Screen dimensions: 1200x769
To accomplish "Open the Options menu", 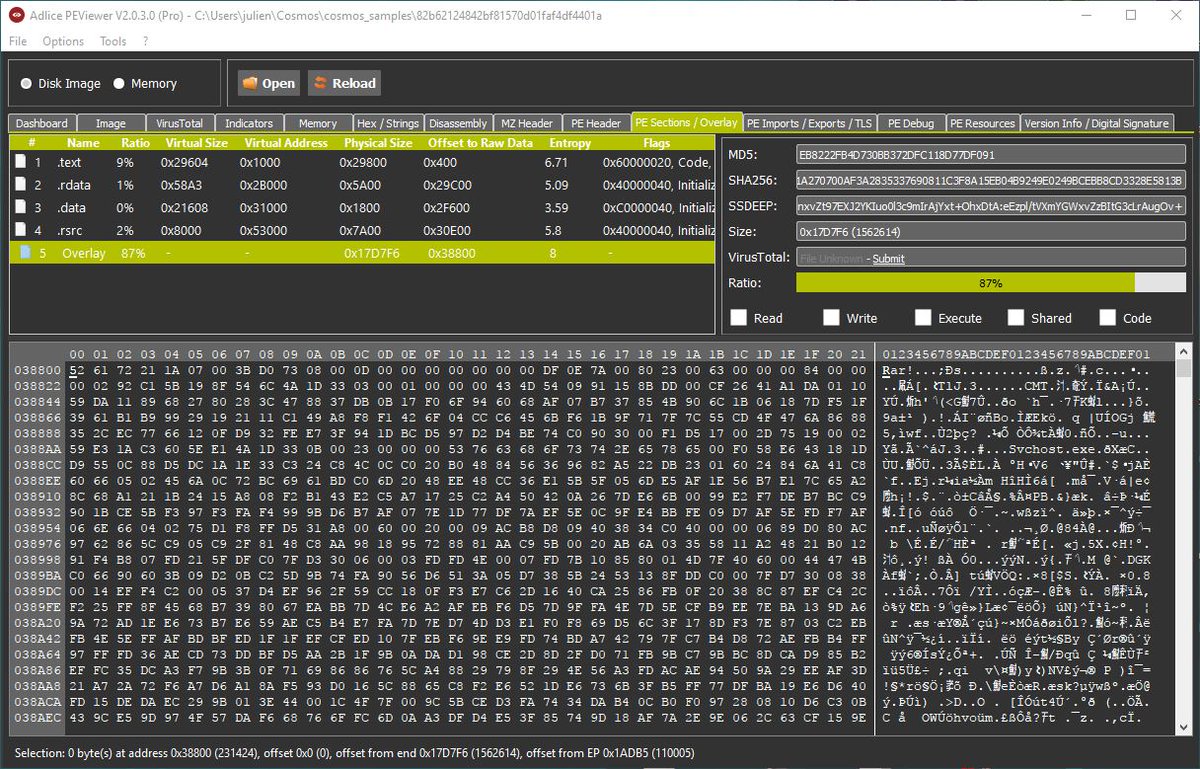I will (63, 41).
